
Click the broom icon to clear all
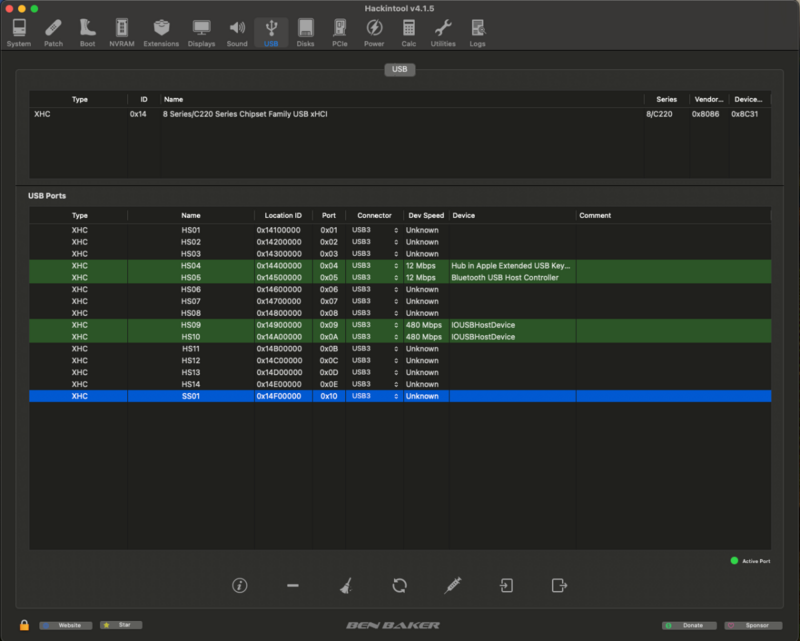coord(346,586)
